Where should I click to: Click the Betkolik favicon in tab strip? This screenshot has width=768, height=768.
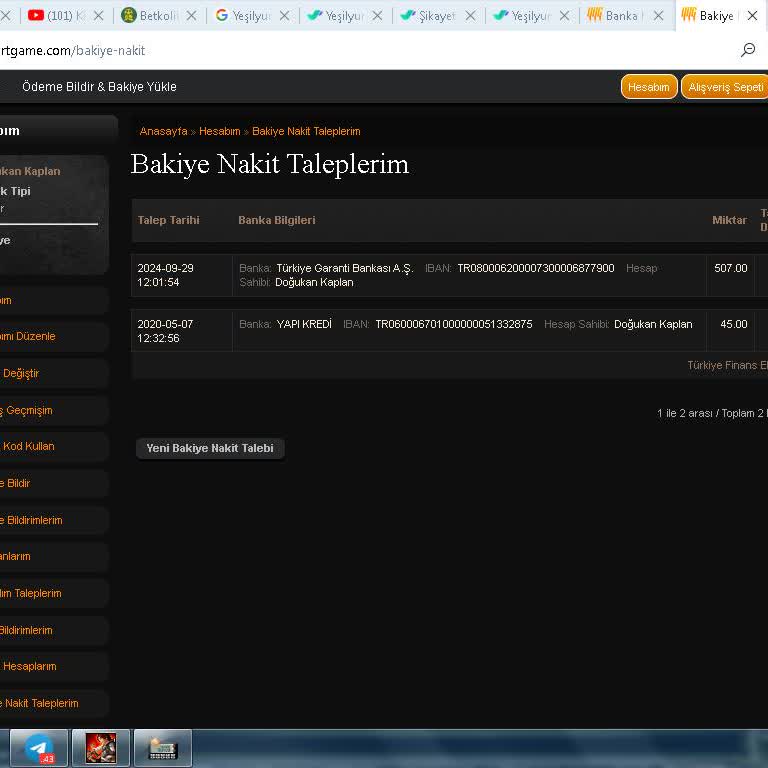(x=128, y=15)
